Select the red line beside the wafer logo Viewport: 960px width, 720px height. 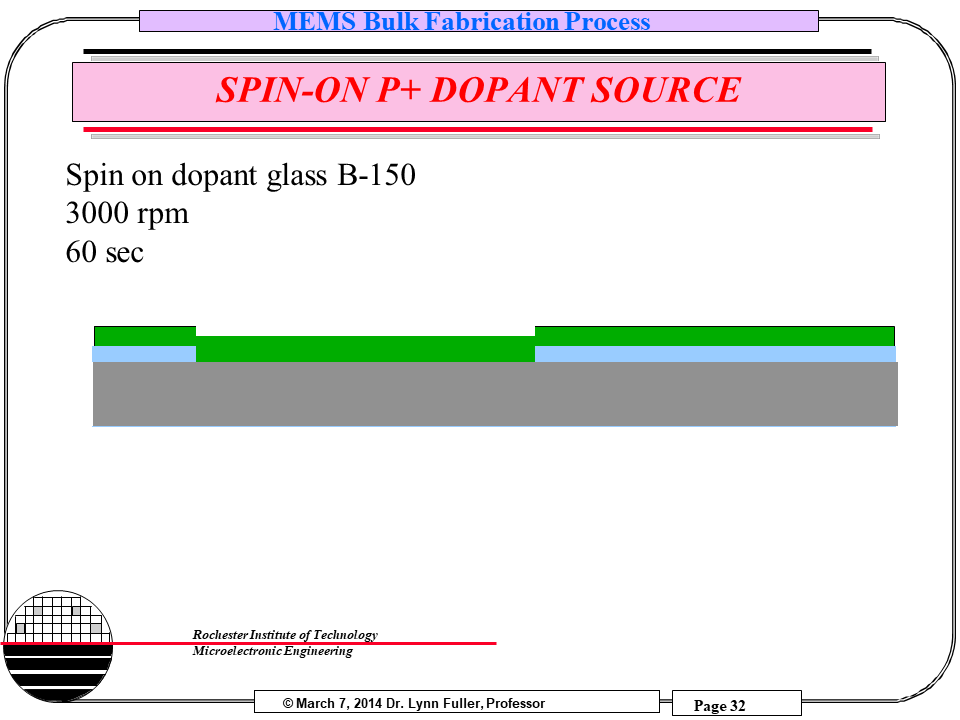(x=300, y=643)
